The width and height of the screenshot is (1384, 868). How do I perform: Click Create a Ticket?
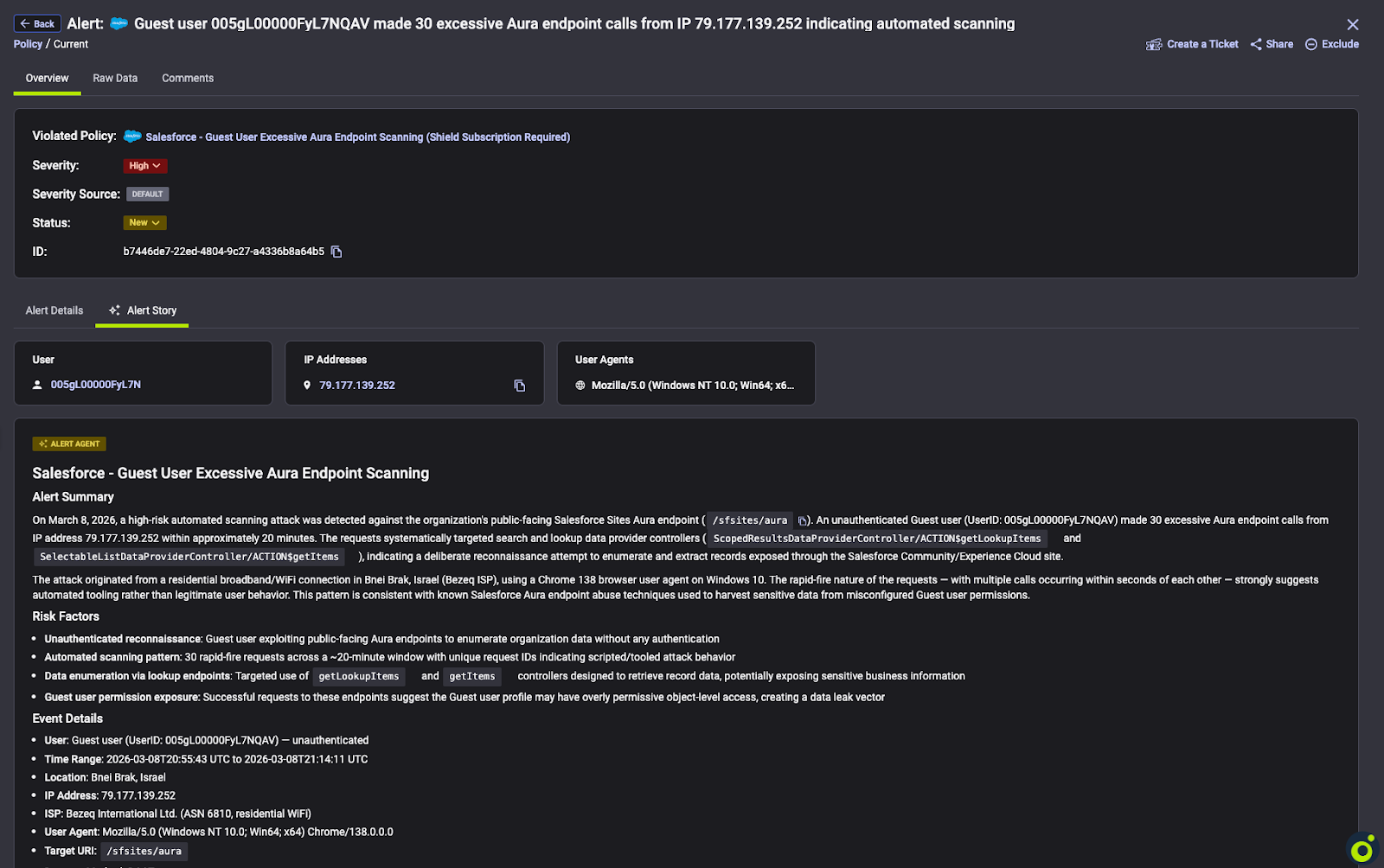pos(1202,44)
